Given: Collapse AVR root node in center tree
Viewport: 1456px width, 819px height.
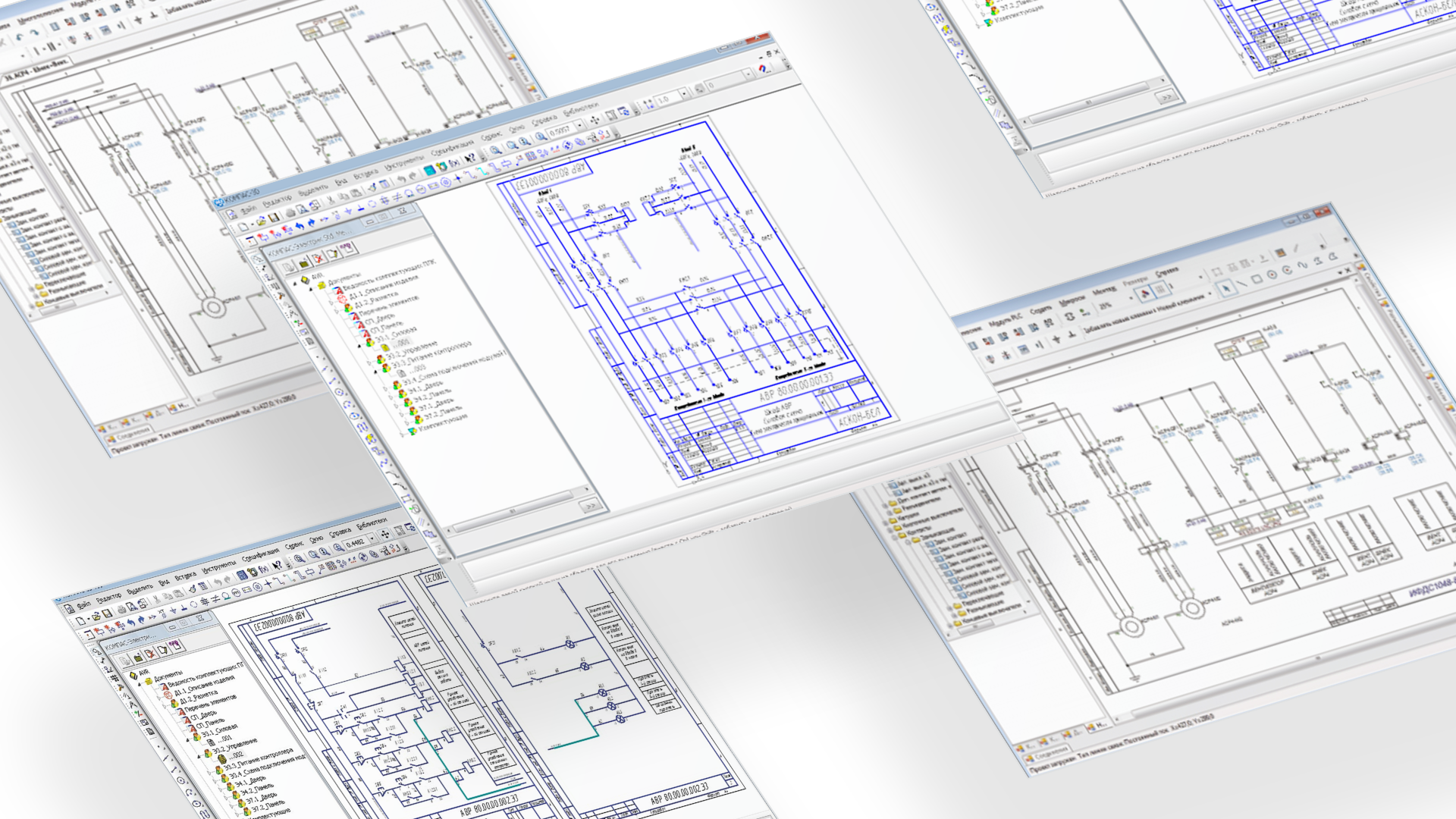Looking at the screenshot, I should click(x=295, y=284).
